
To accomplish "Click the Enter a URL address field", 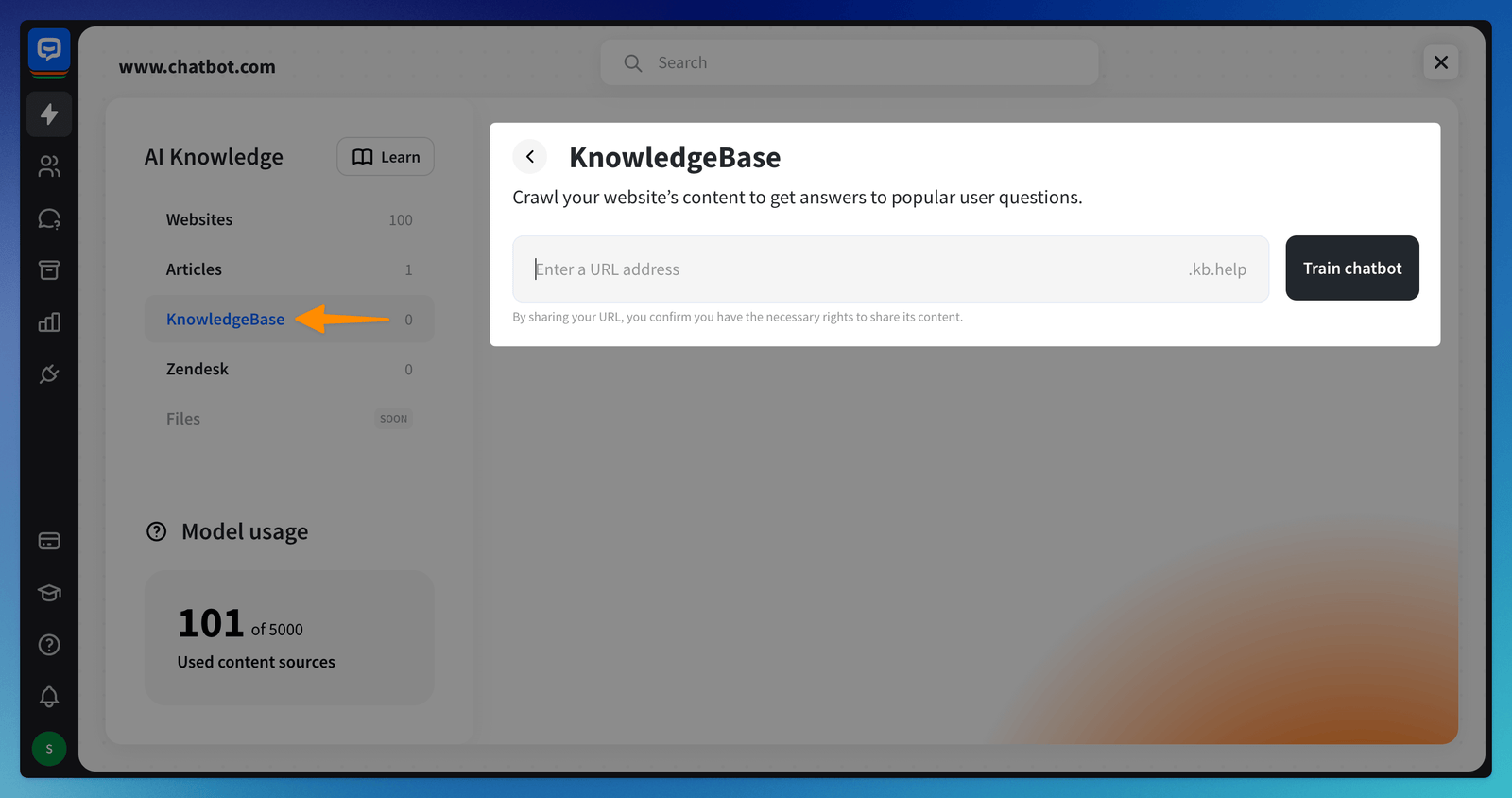I will (x=850, y=269).
